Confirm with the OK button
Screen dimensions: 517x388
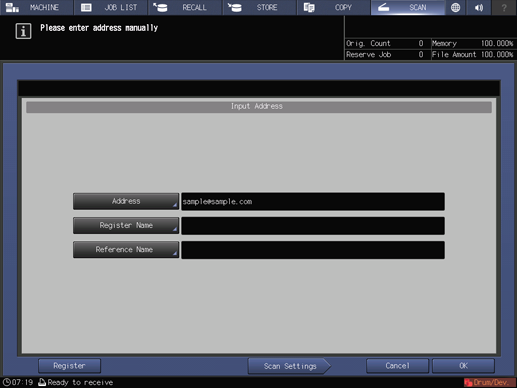click(463, 366)
